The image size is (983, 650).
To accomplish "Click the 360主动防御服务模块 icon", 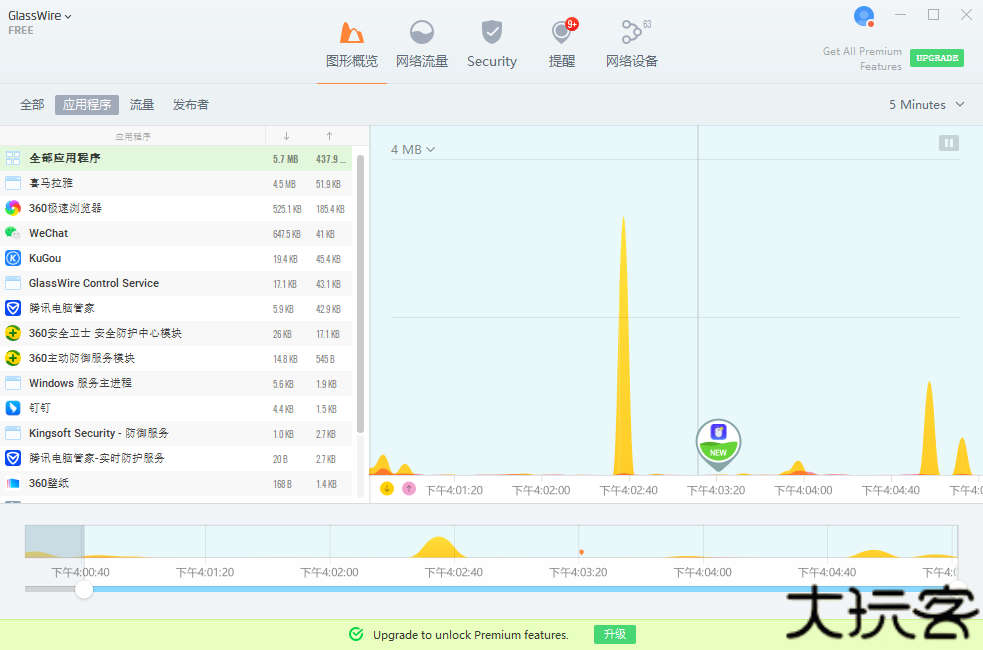I will pos(13,359).
